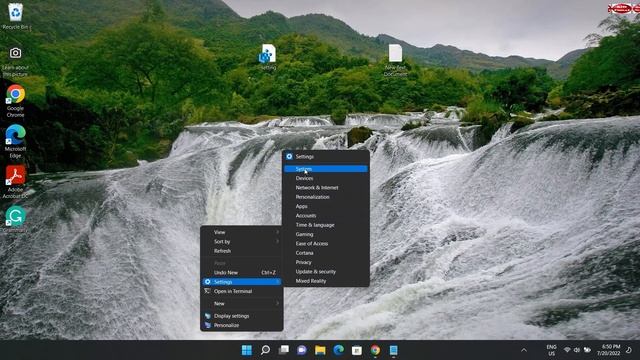
Task: Select the Microsoft Edge desktop shortcut
Action: 15,141
